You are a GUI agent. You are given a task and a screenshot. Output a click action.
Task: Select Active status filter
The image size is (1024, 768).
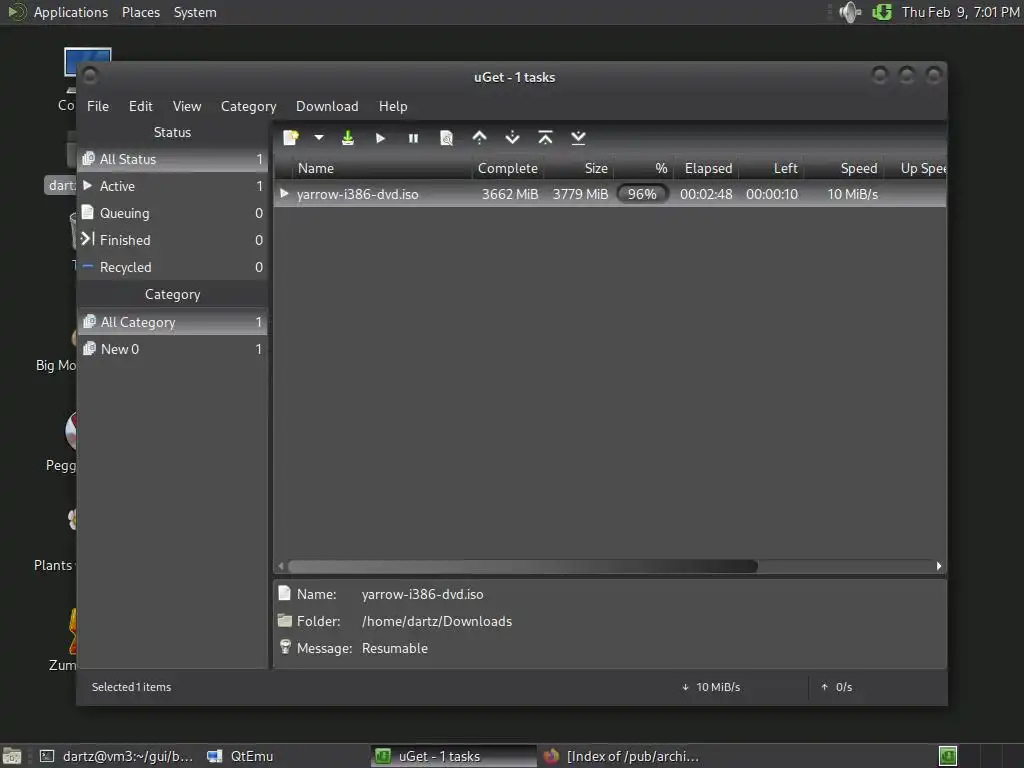coord(172,186)
